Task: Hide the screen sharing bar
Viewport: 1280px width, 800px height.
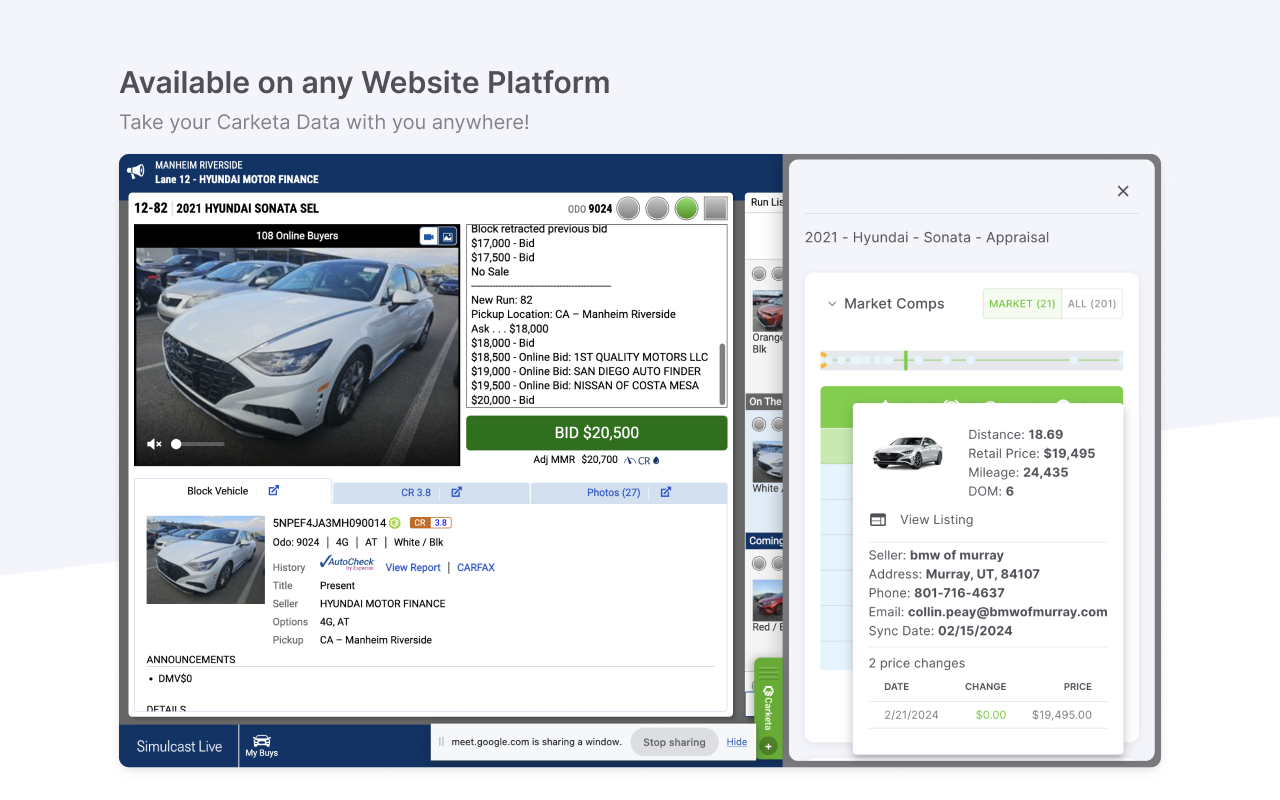Action: 737,742
